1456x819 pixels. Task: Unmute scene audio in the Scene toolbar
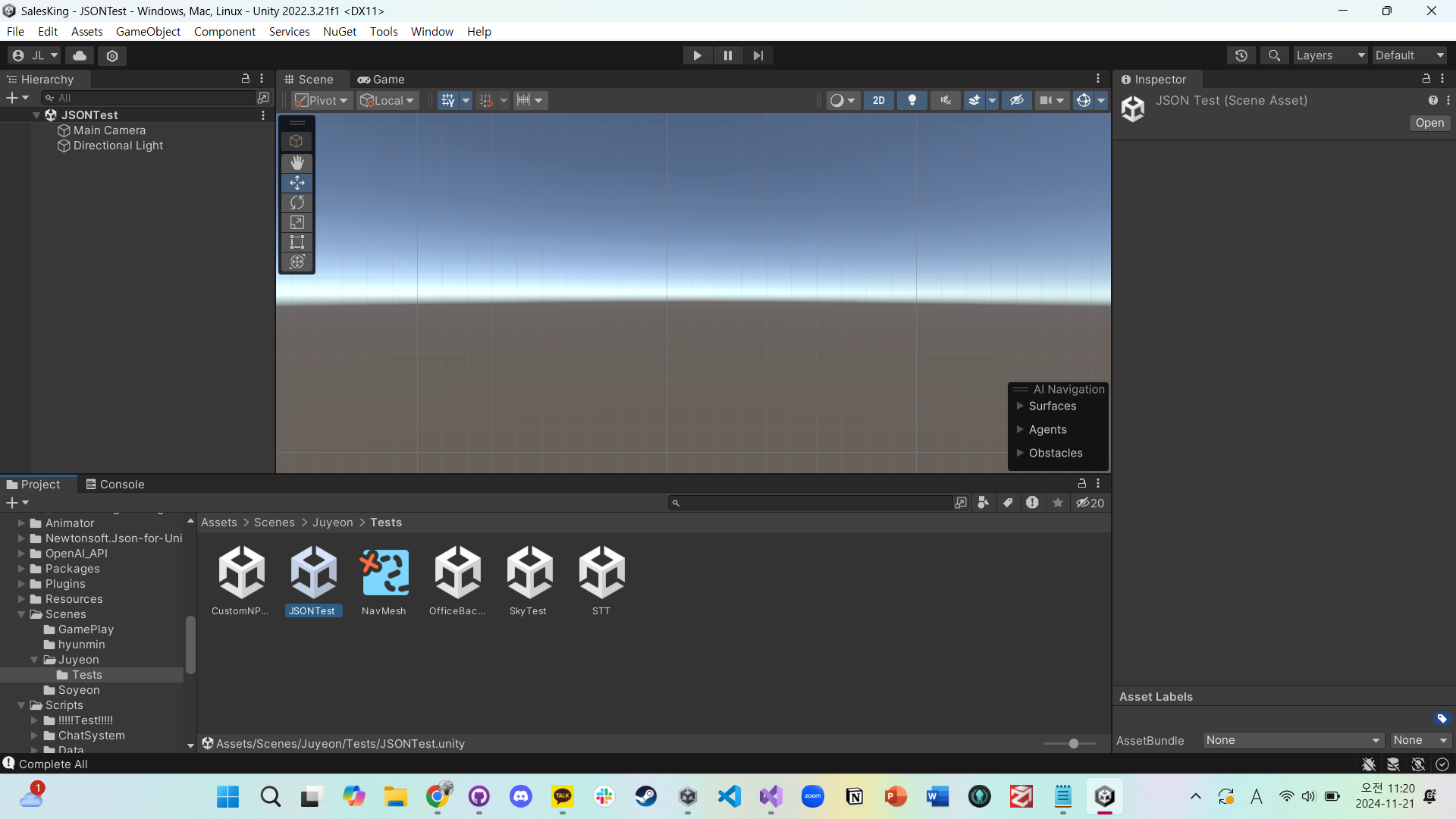pos(945,100)
